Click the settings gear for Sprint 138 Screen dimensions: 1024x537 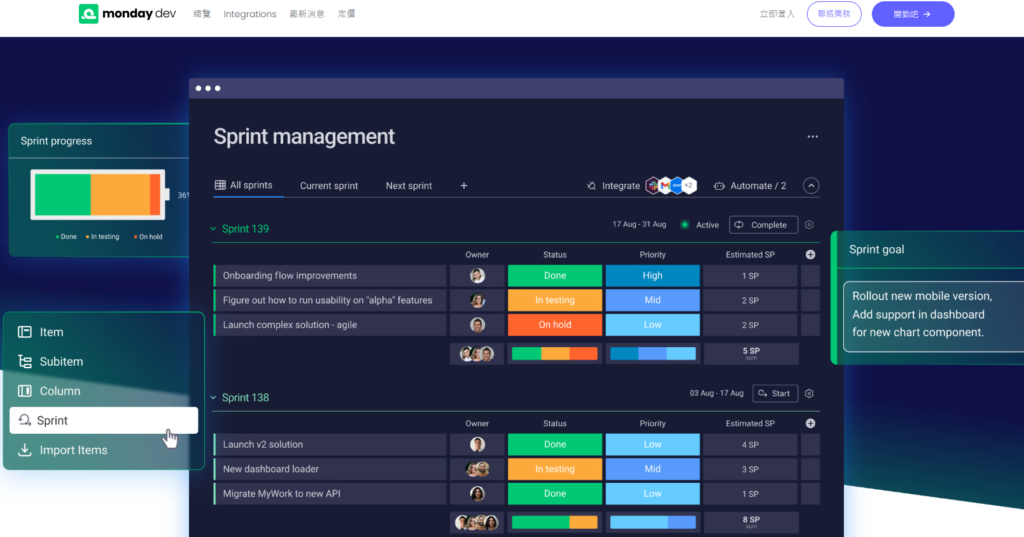click(809, 393)
